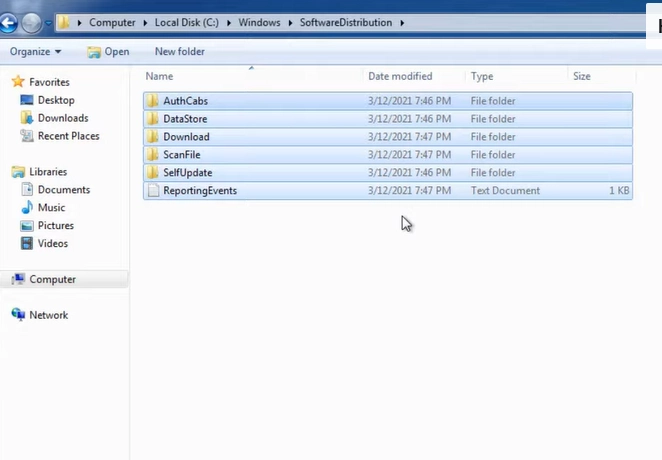Click the date modified of AuthCabs
The height and width of the screenshot is (460, 662).
coord(409,101)
